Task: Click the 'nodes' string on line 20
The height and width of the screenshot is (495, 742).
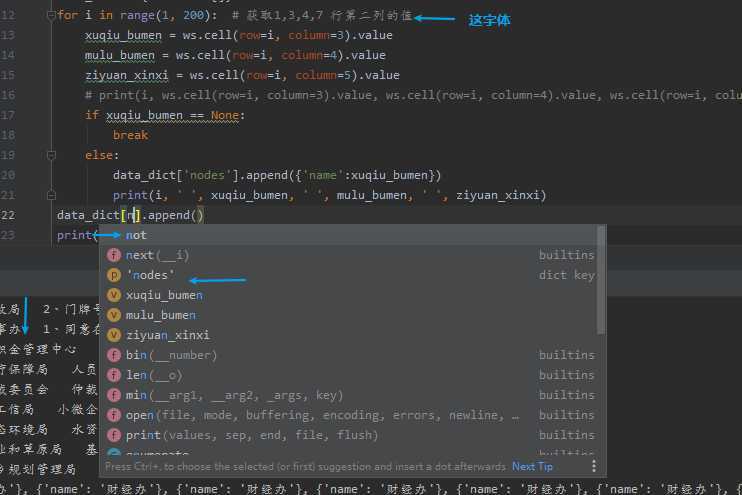Action: coord(207,175)
